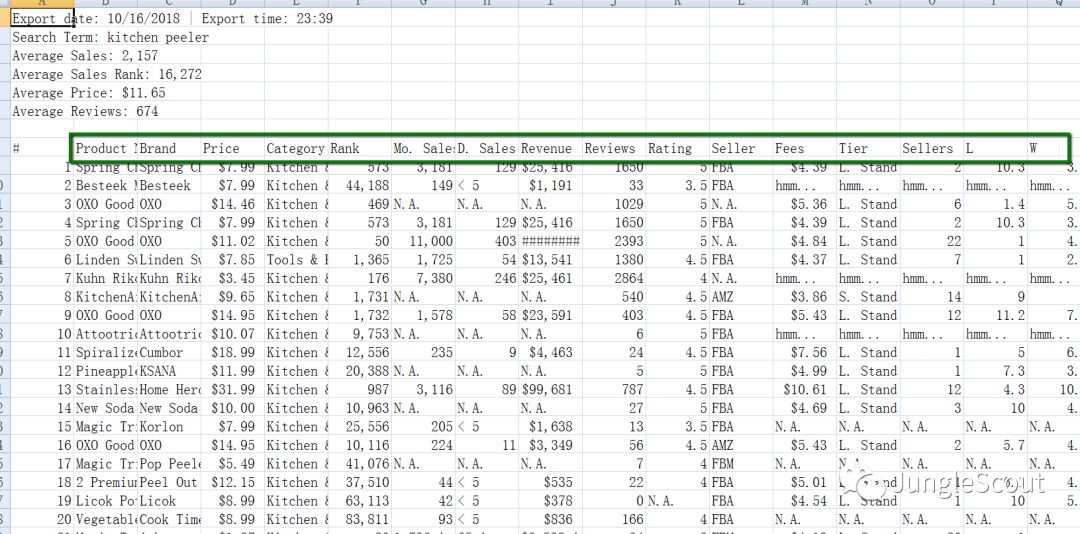Click the 'Seller' header cell
Screen dimensions: 1080x534
[x=741, y=148]
